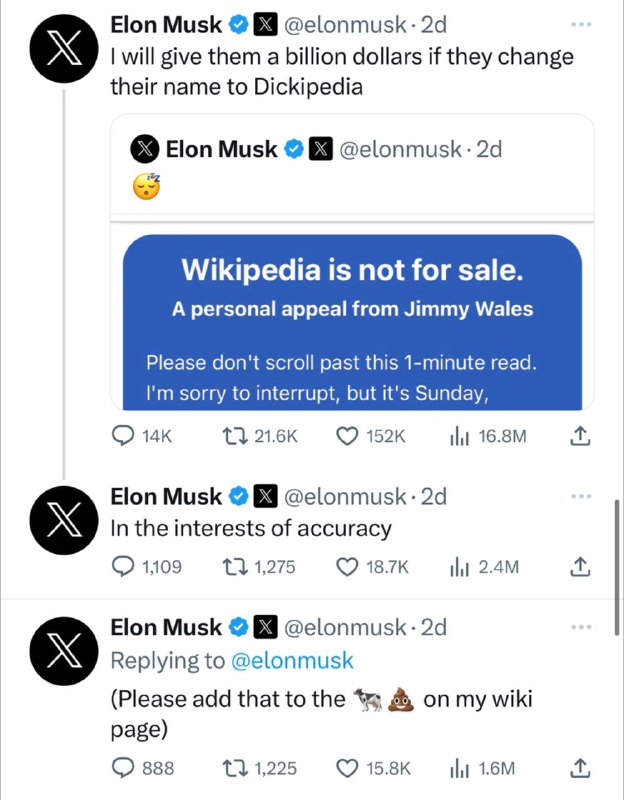Share the Dickipedia tweet via share icon

(x=577, y=436)
